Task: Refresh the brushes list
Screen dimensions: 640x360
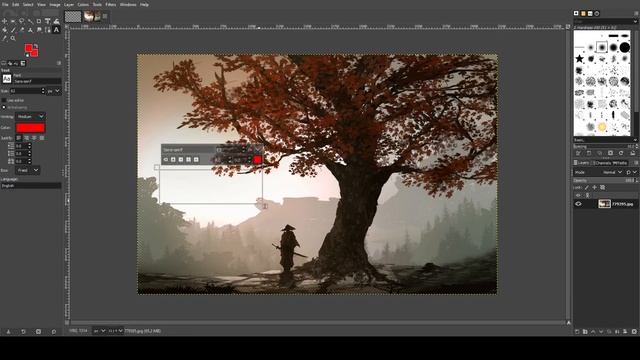Action: coord(621,153)
